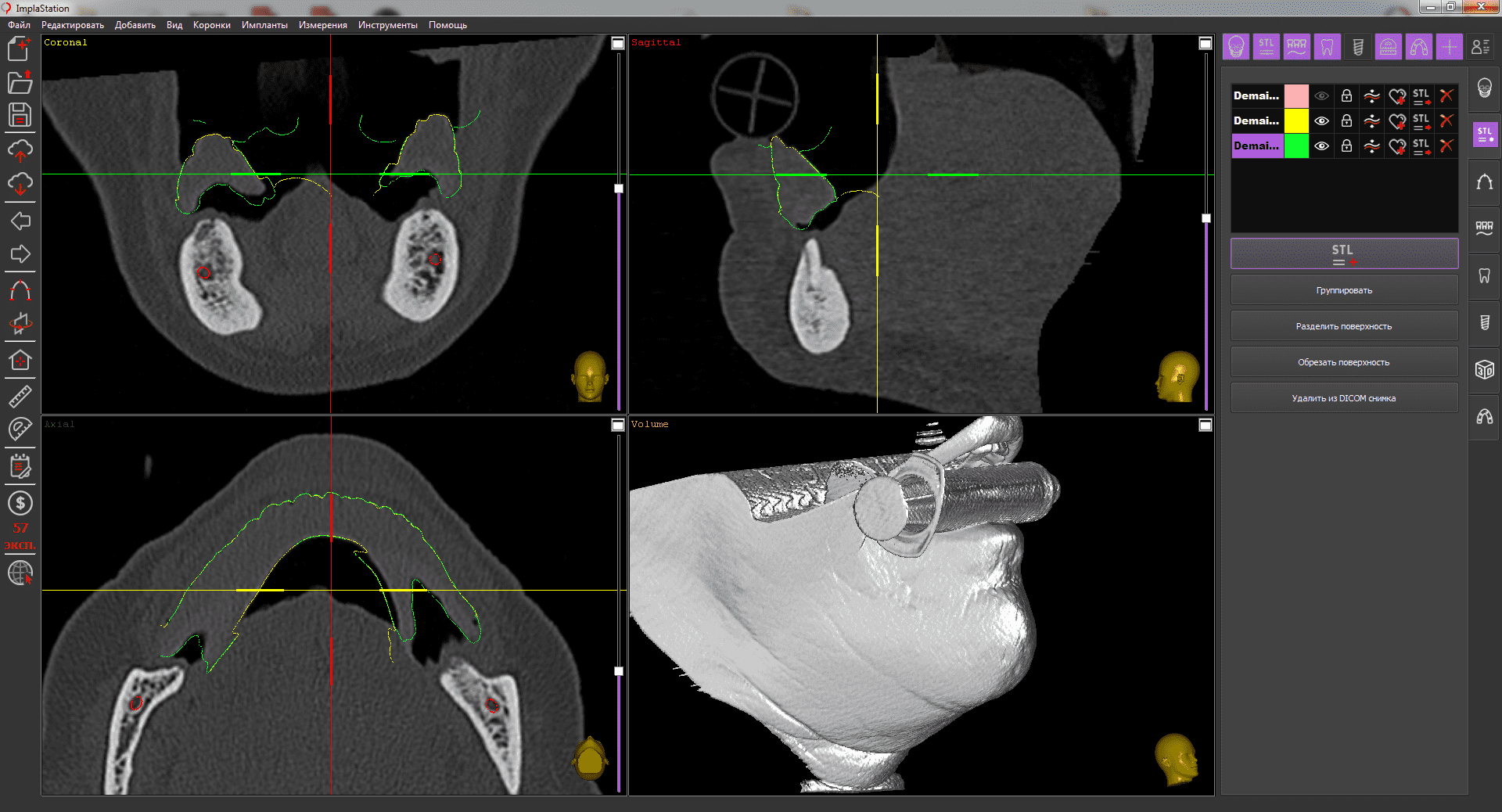Lock the first Demai surface
Image resolution: width=1502 pixels, height=812 pixels.
click(x=1346, y=96)
